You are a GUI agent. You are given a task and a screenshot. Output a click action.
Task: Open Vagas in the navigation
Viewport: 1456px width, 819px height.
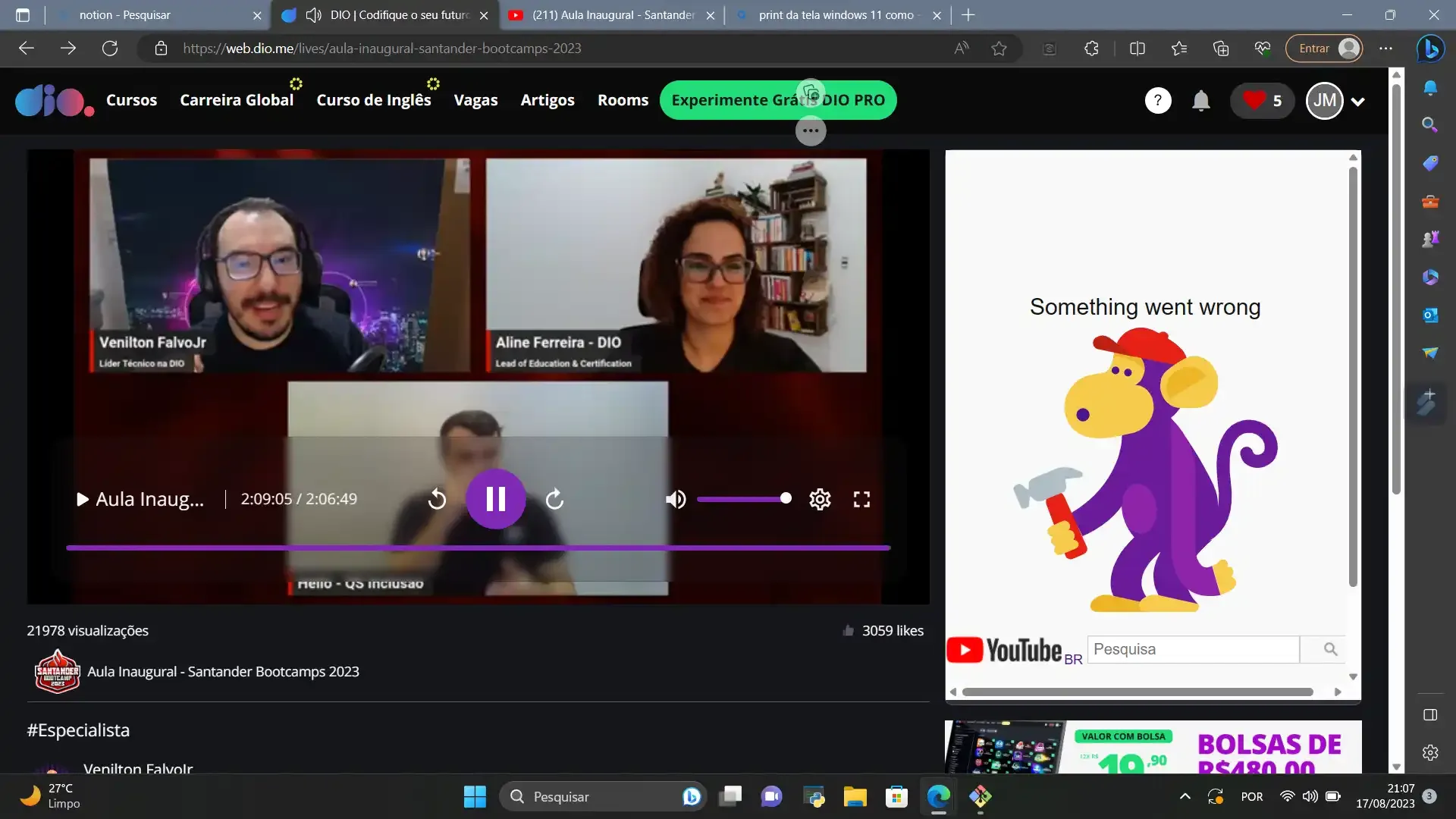[x=475, y=100]
